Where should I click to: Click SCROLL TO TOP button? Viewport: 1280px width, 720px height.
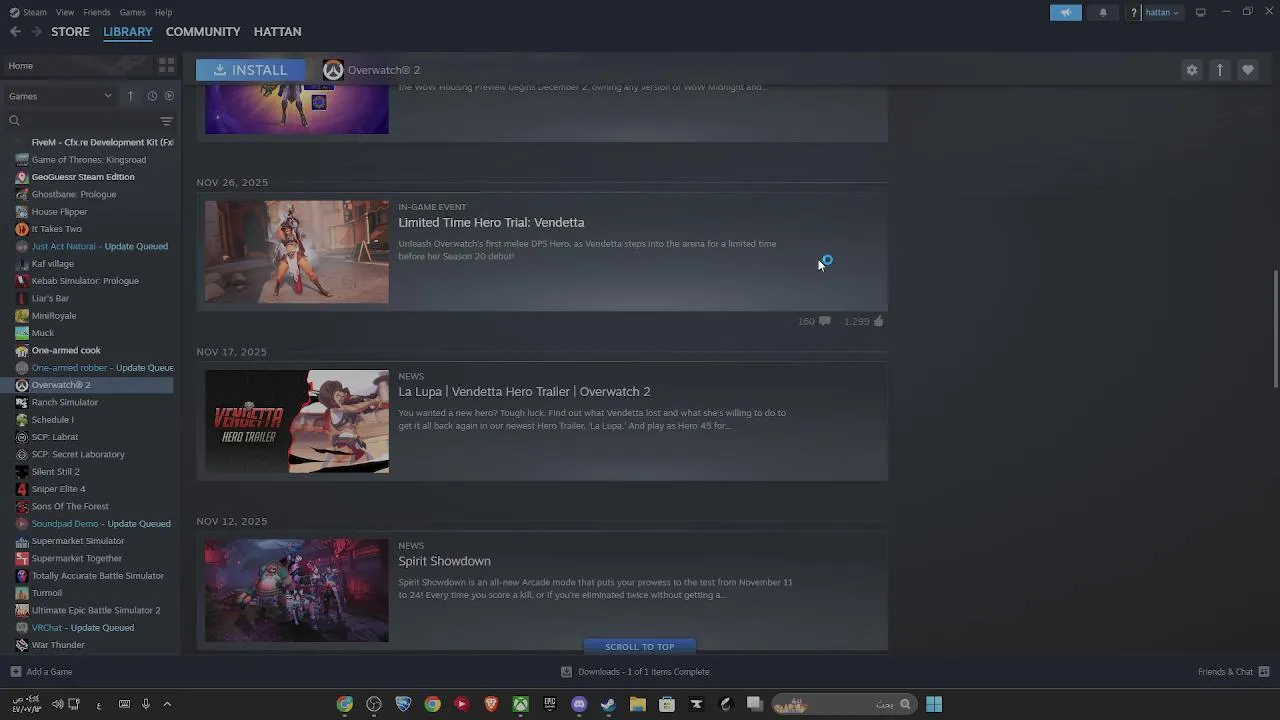point(640,646)
